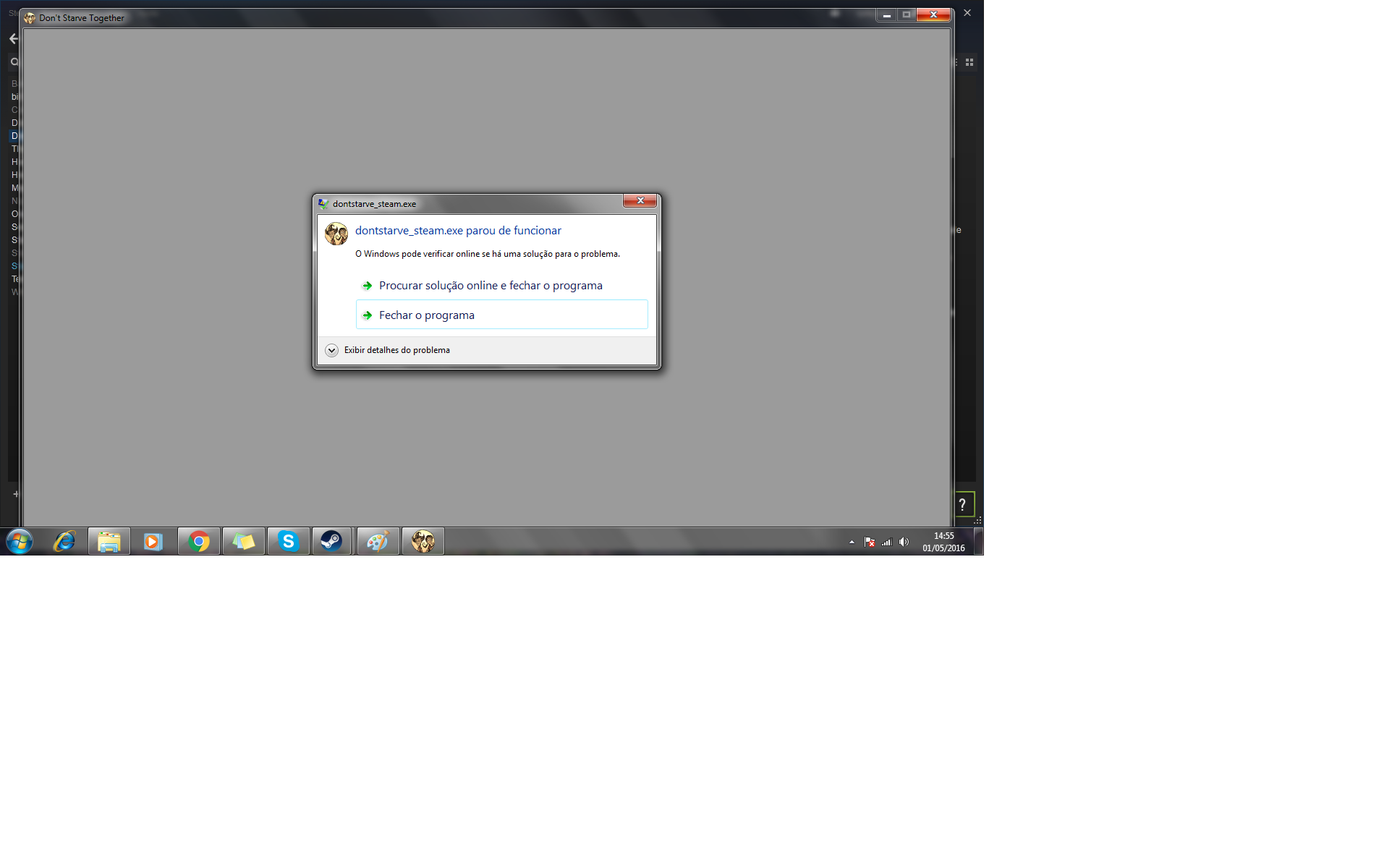Click the Don't Starve Together title bar icon
1392x868 pixels.
(x=30, y=18)
